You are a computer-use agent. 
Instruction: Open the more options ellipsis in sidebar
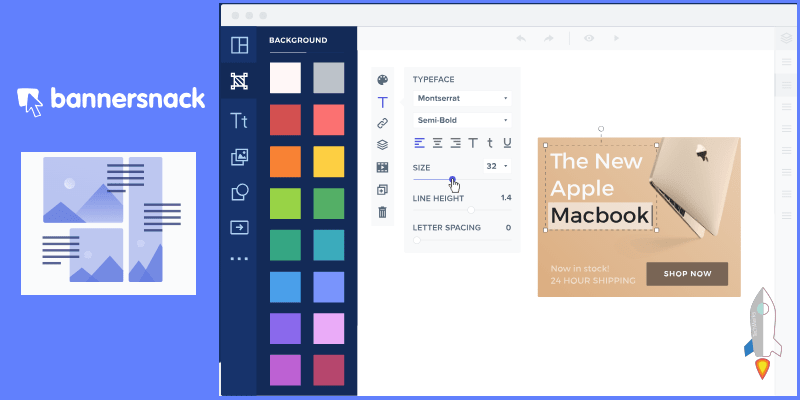[x=238, y=259]
